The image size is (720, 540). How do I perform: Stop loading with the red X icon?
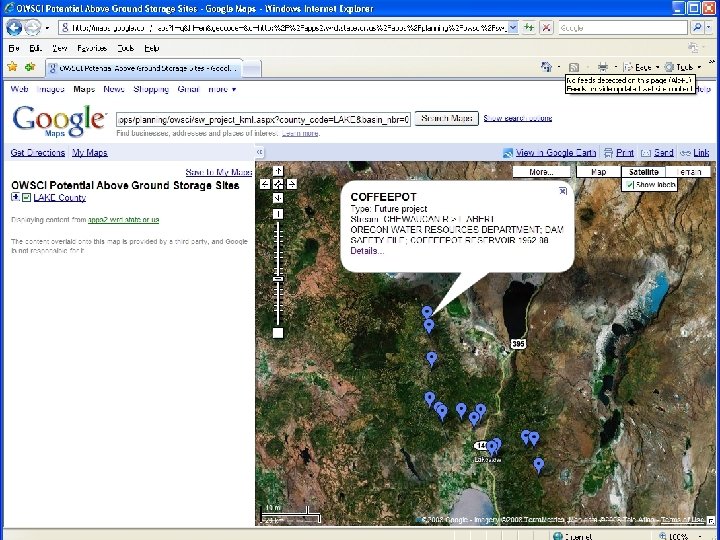546,28
